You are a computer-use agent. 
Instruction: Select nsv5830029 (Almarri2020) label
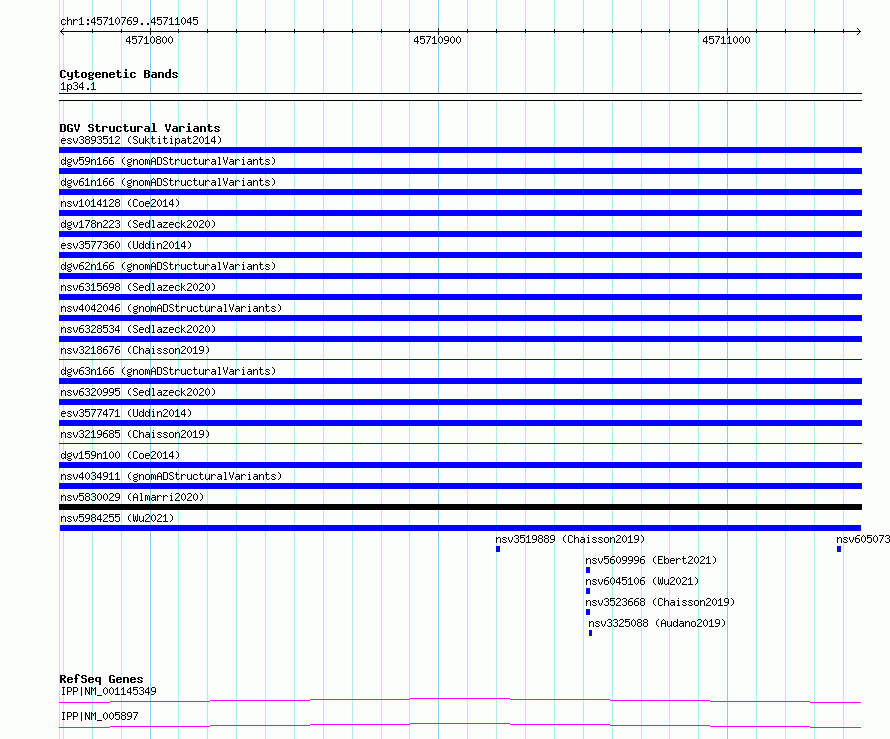pyautogui.click(x=132, y=497)
